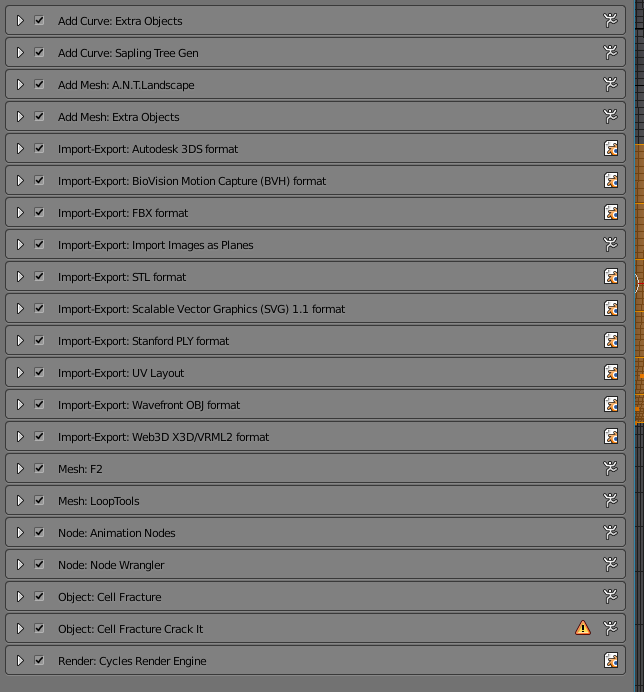Click official Blender icon on STL format row
The width and height of the screenshot is (644, 692).
tap(611, 276)
